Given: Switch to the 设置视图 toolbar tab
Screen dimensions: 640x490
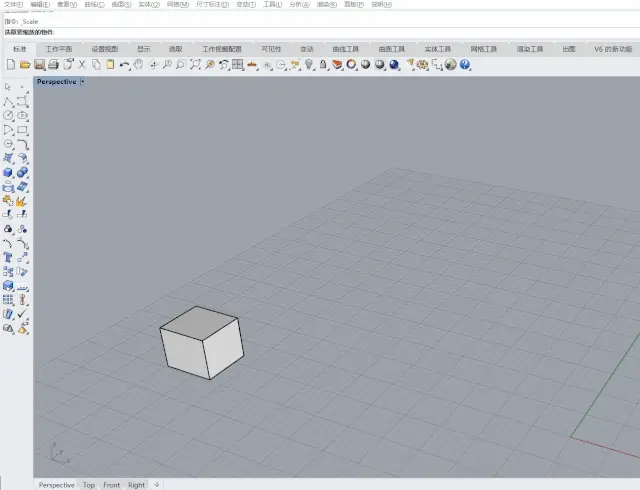Looking at the screenshot, I should [104, 49].
